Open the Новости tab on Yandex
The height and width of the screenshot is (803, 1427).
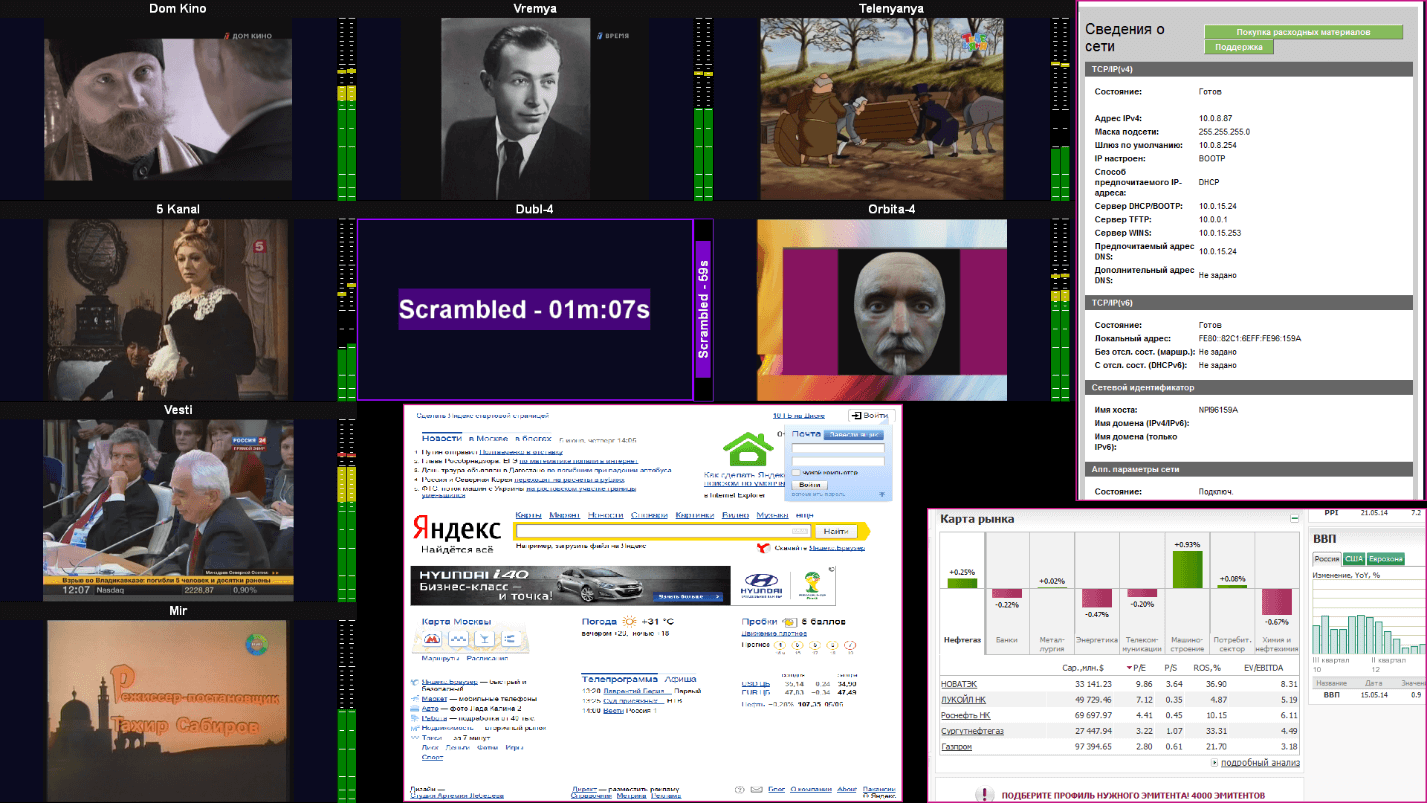click(441, 438)
